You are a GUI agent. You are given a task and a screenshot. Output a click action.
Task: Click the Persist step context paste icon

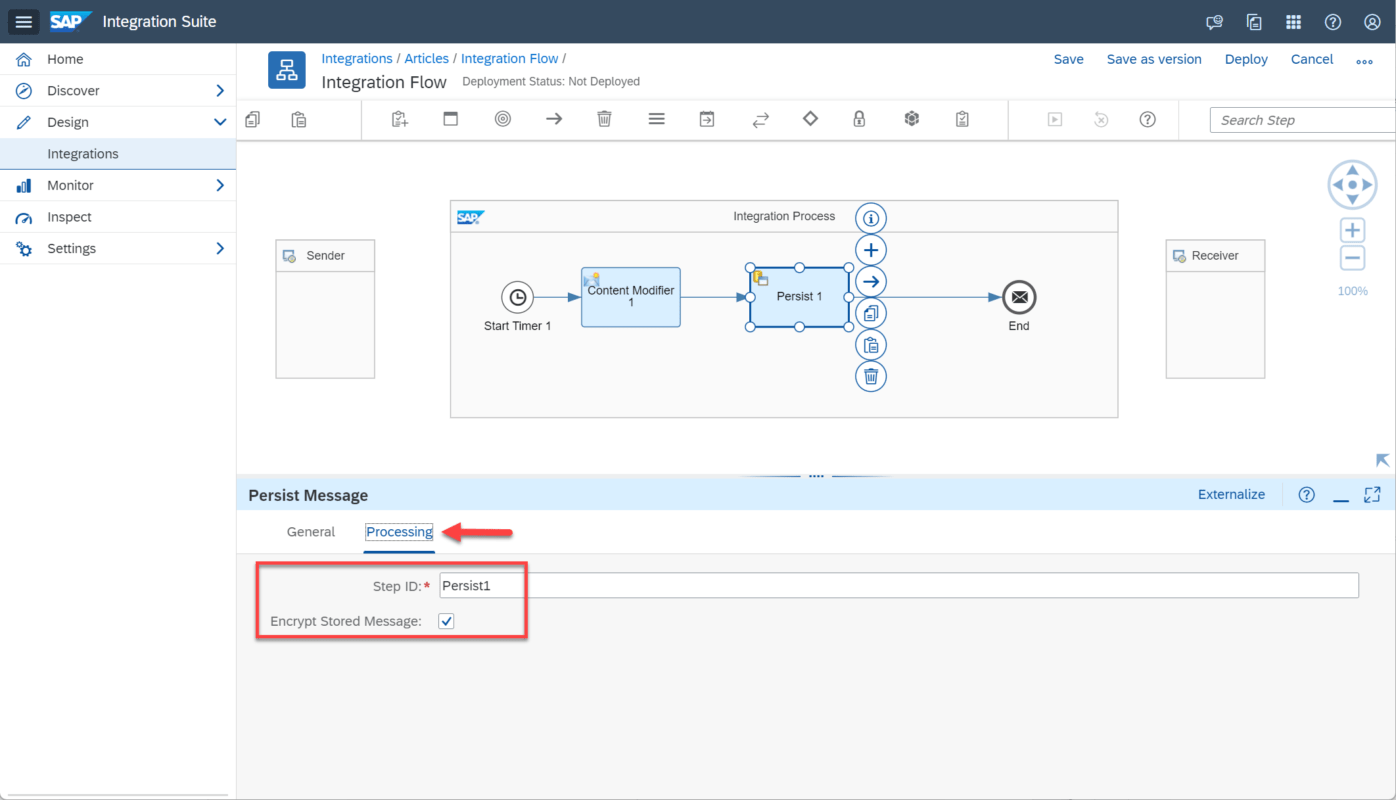pyautogui.click(x=871, y=345)
